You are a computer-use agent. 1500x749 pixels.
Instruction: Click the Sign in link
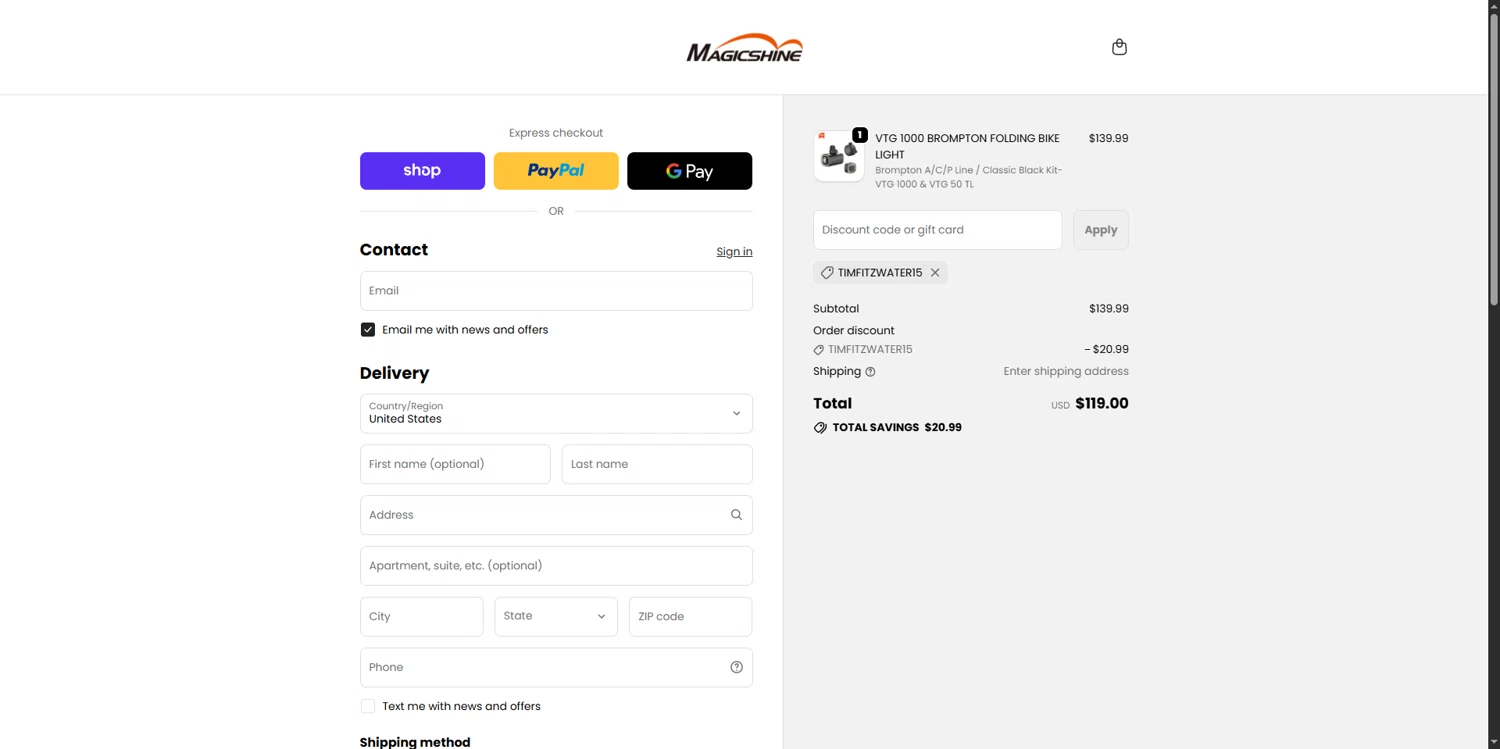coord(734,251)
